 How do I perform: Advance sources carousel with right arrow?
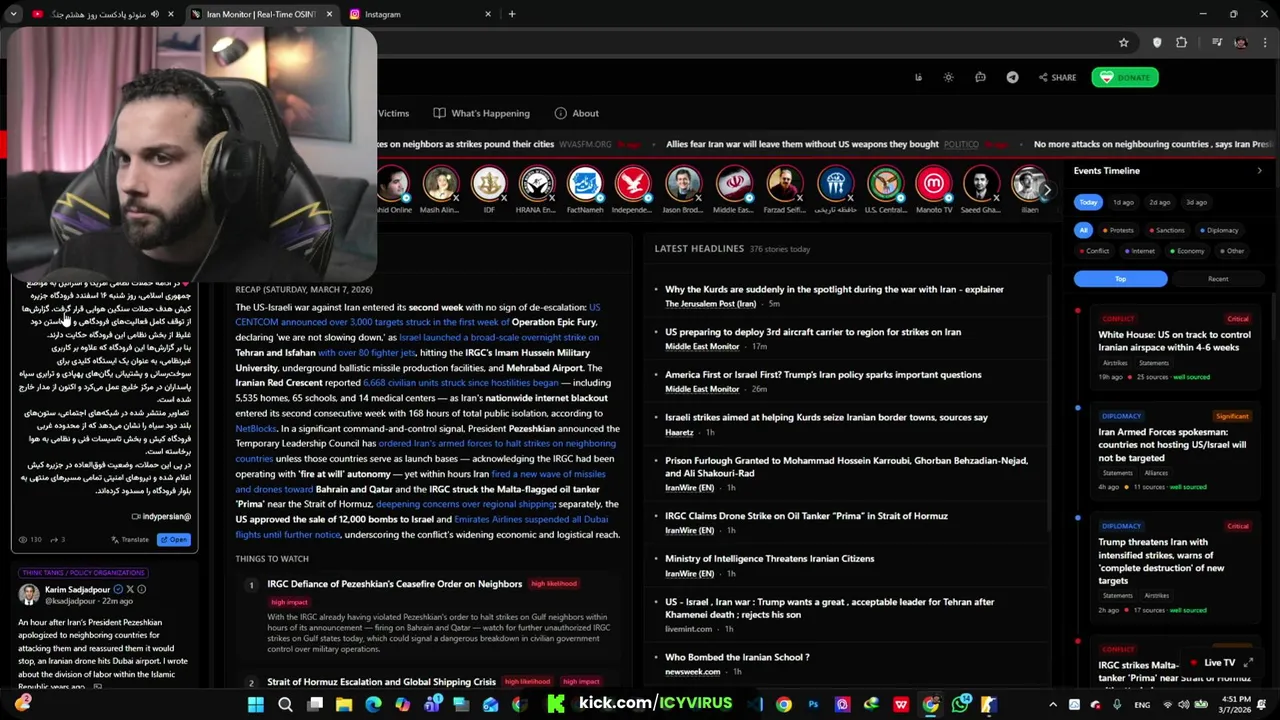click(x=1047, y=189)
